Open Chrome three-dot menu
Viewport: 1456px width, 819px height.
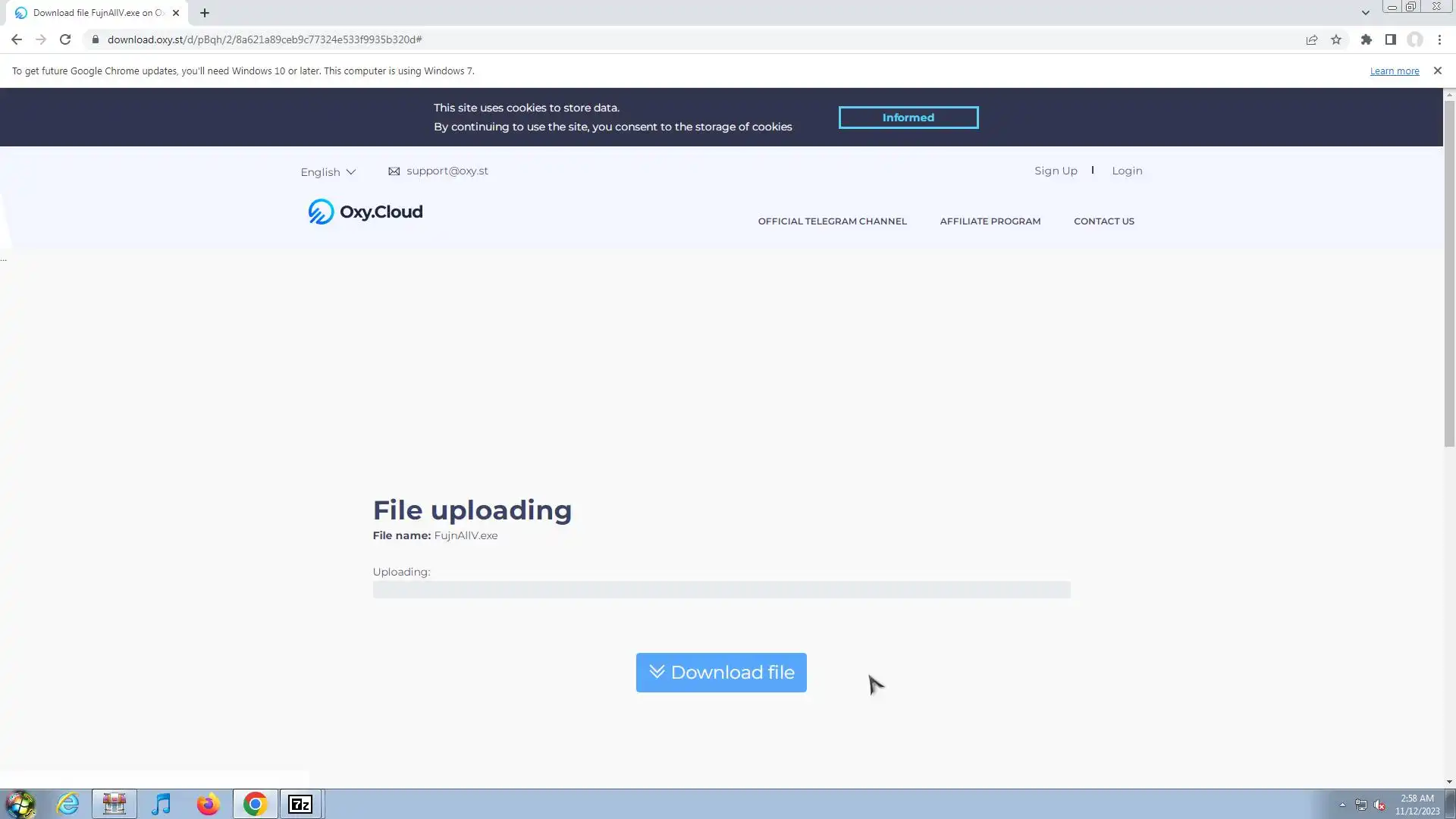(x=1439, y=39)
